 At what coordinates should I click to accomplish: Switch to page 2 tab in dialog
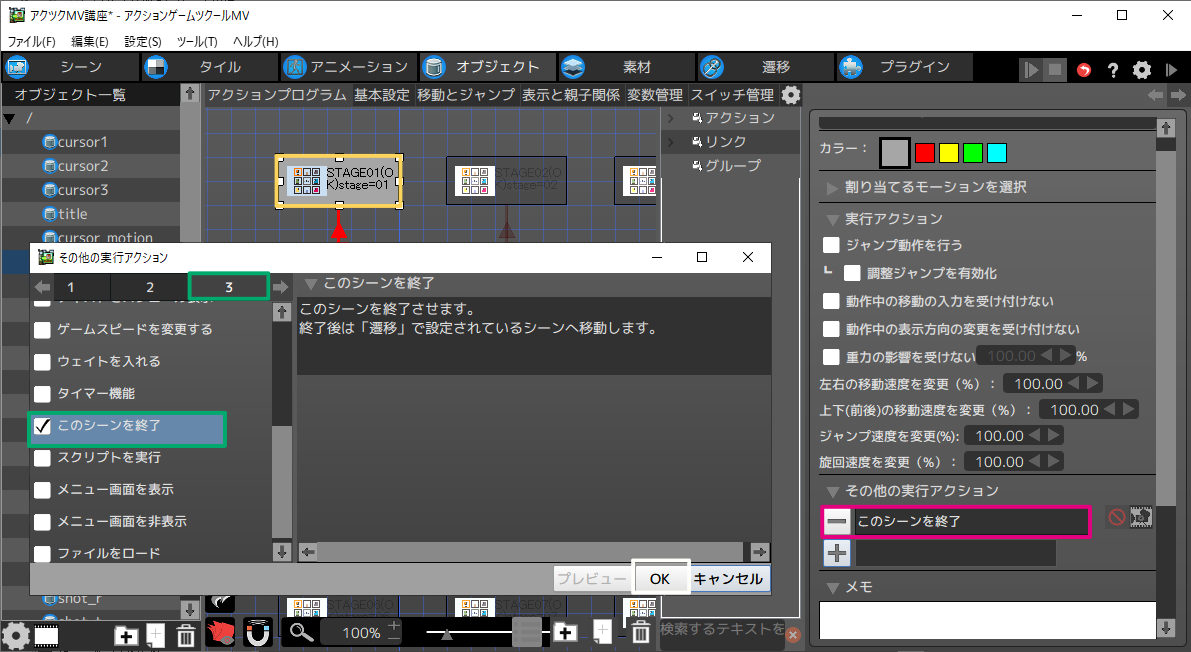click(150, 287)
